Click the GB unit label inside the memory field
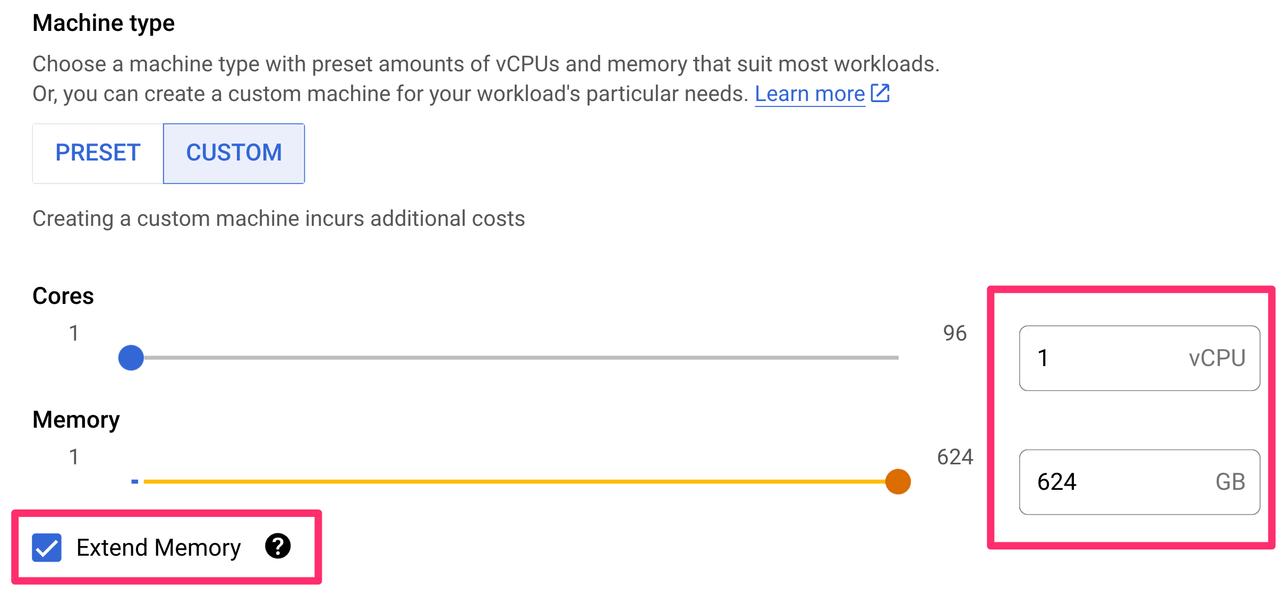This screenshot has height=593, width=1280. (1229, 482)
